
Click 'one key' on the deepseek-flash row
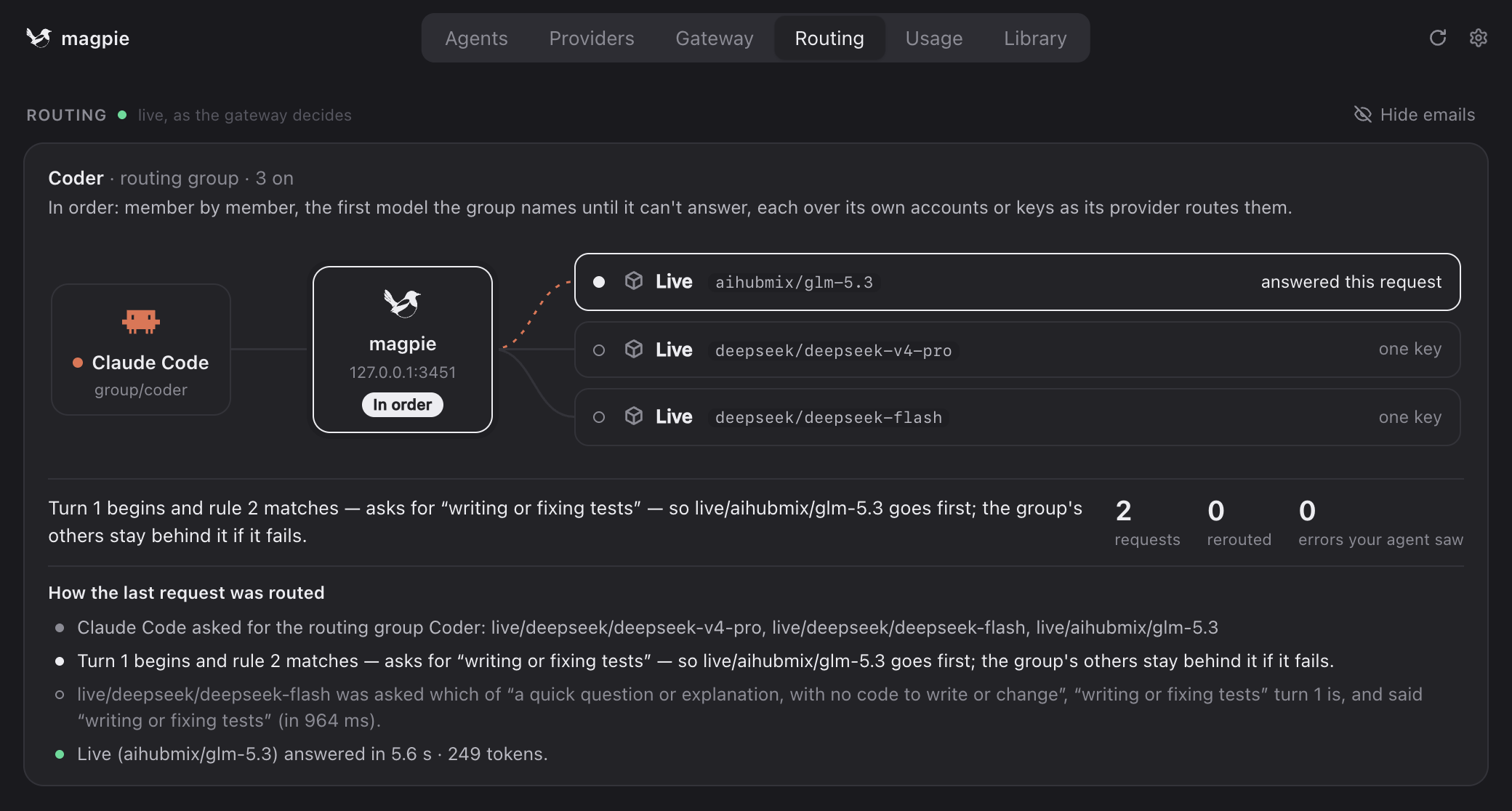1410,417
